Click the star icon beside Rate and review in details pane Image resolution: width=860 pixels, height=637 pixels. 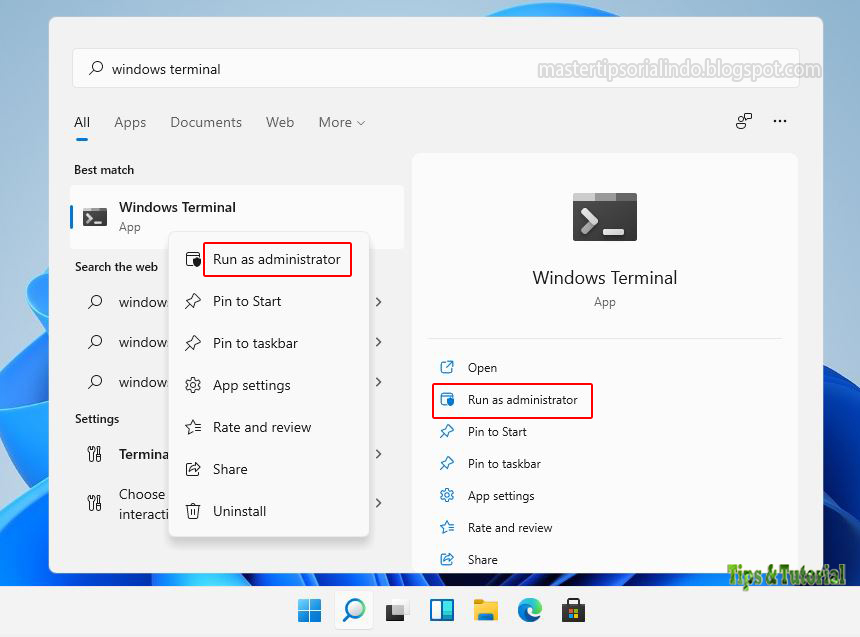pos(447,527)
